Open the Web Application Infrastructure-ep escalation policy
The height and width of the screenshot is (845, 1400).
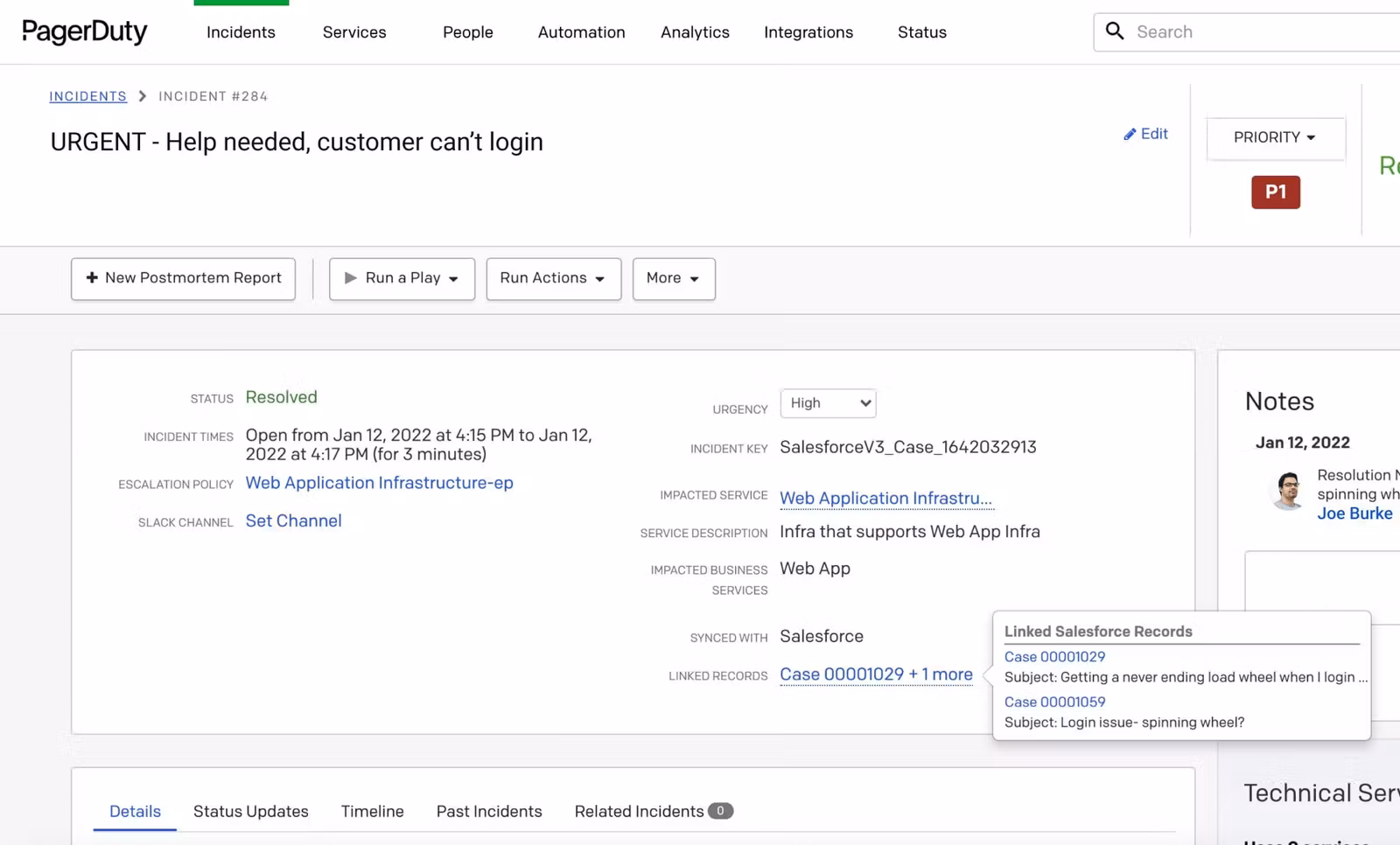(x=379, y=483)
